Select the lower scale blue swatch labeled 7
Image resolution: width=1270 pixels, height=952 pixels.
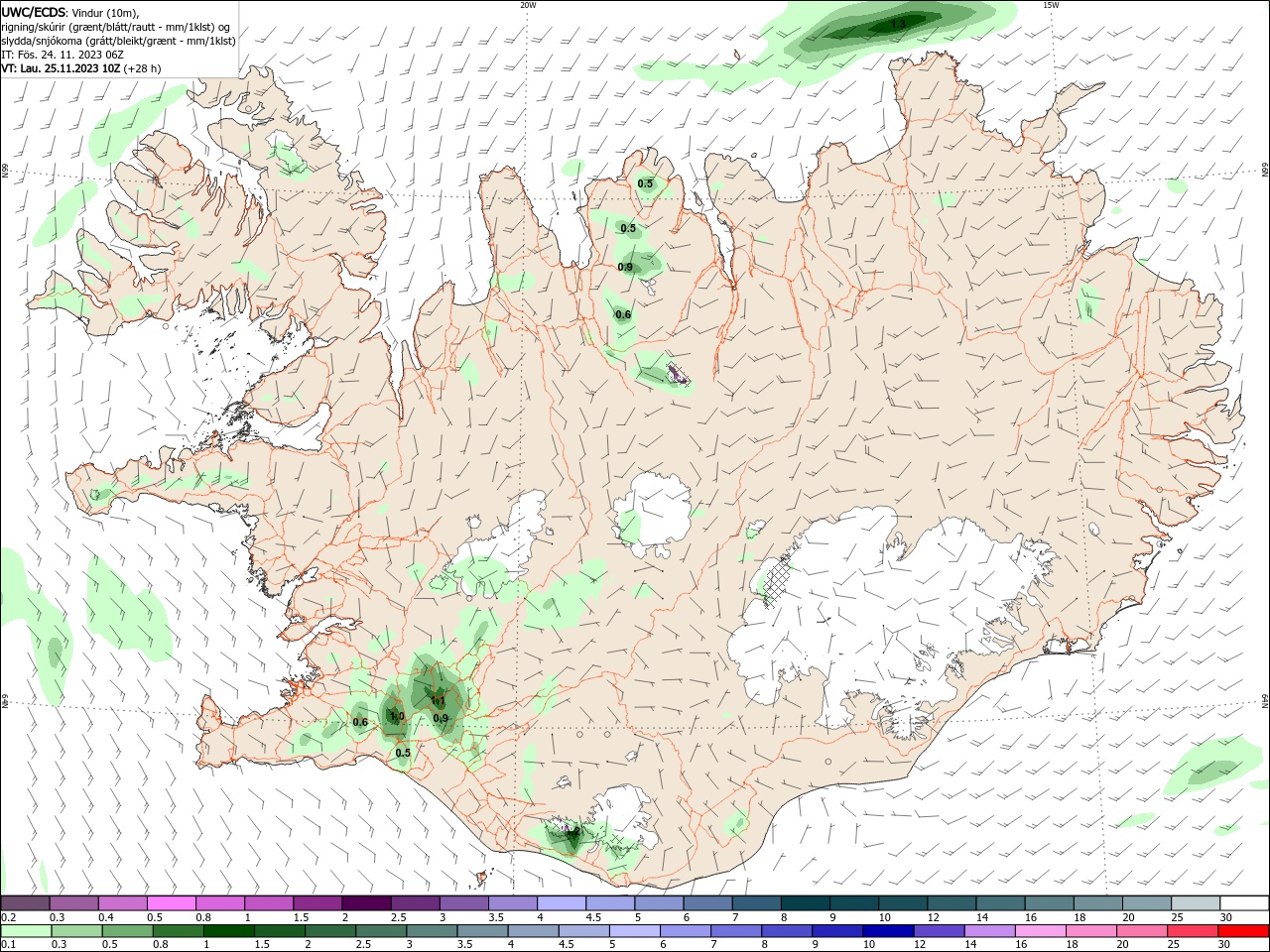pos(735,931)
